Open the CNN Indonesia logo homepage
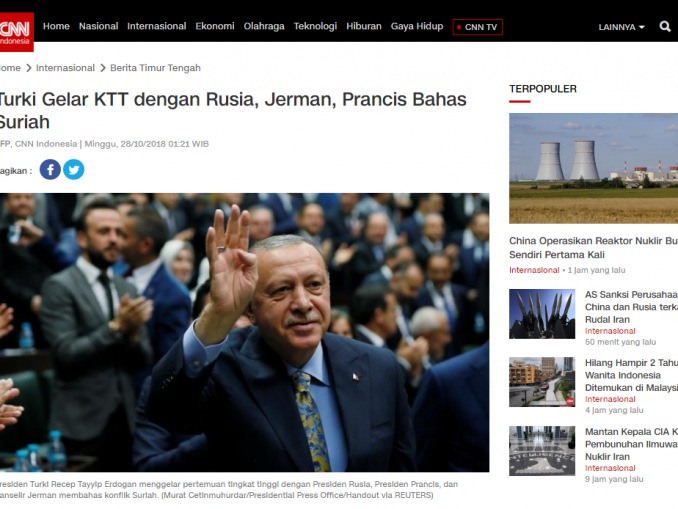 [16, 32]
